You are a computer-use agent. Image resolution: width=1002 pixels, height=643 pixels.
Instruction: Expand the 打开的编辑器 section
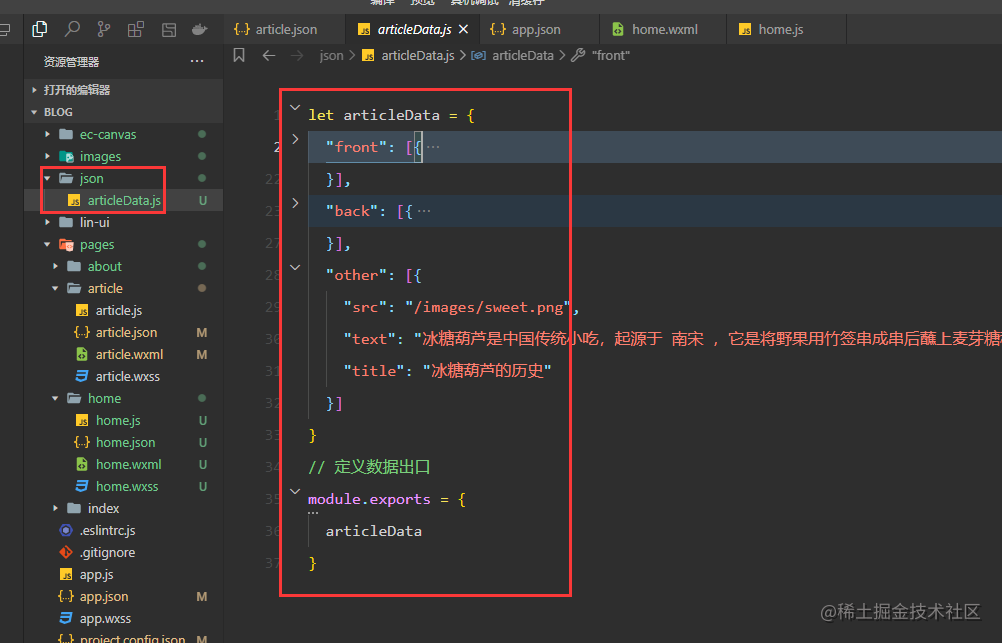click(123, 90)
